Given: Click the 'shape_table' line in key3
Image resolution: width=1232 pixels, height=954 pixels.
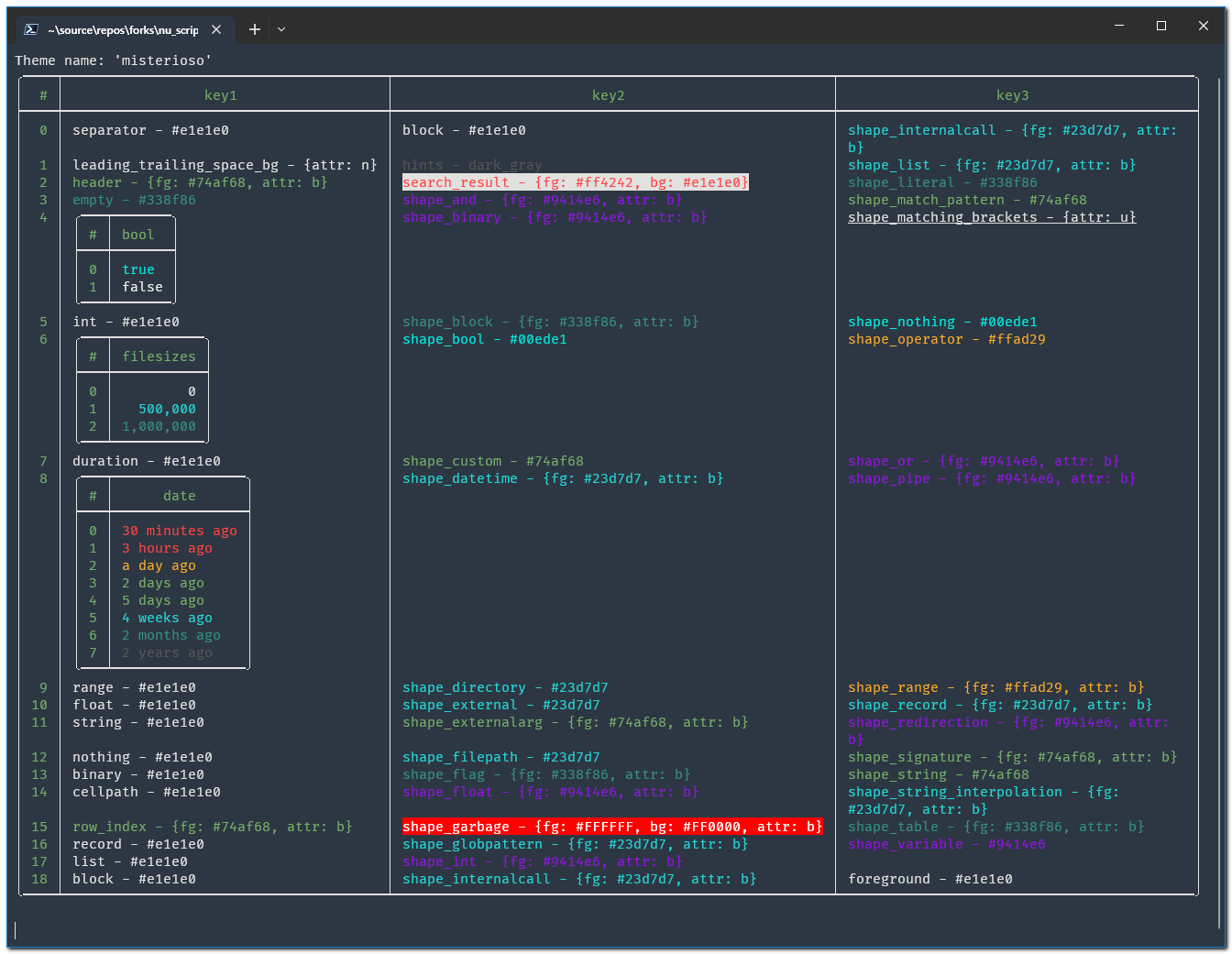Looking at the screenshot, I should pyautogui.click(x=996, y=827).
